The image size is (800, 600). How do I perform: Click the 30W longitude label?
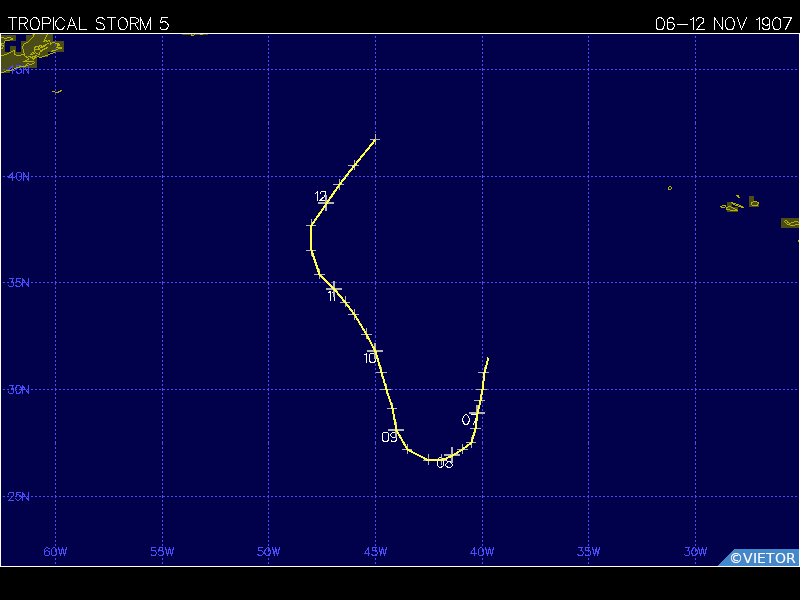pyautogui.click(x=695, y=552)
